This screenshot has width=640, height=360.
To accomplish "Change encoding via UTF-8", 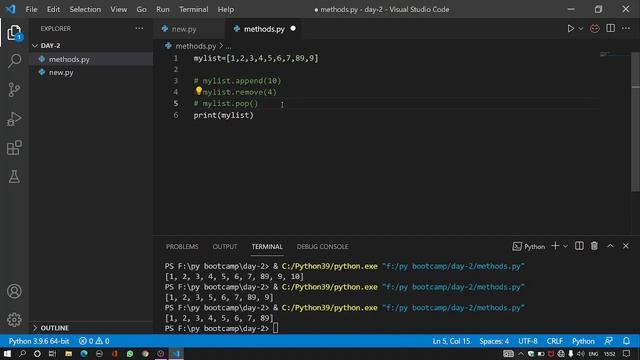I will (x=528, y=341).
